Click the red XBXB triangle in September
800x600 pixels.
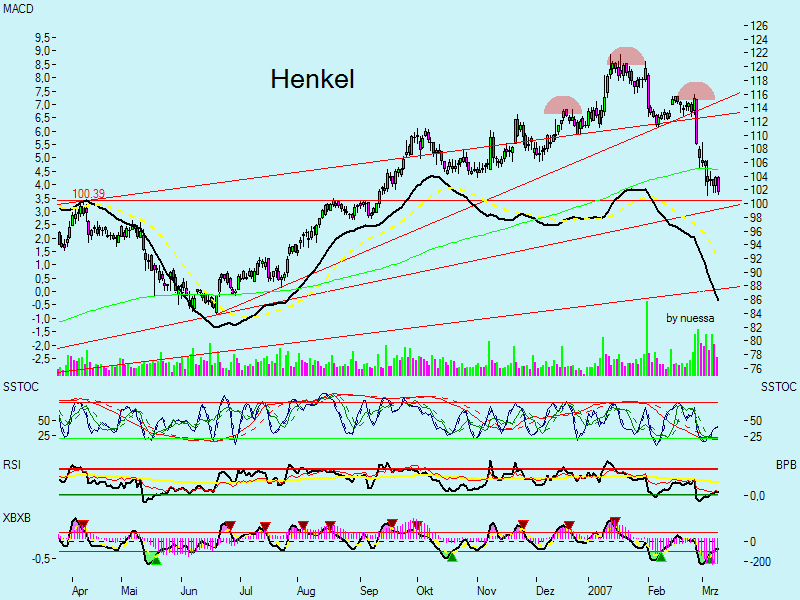coord(392,523)
